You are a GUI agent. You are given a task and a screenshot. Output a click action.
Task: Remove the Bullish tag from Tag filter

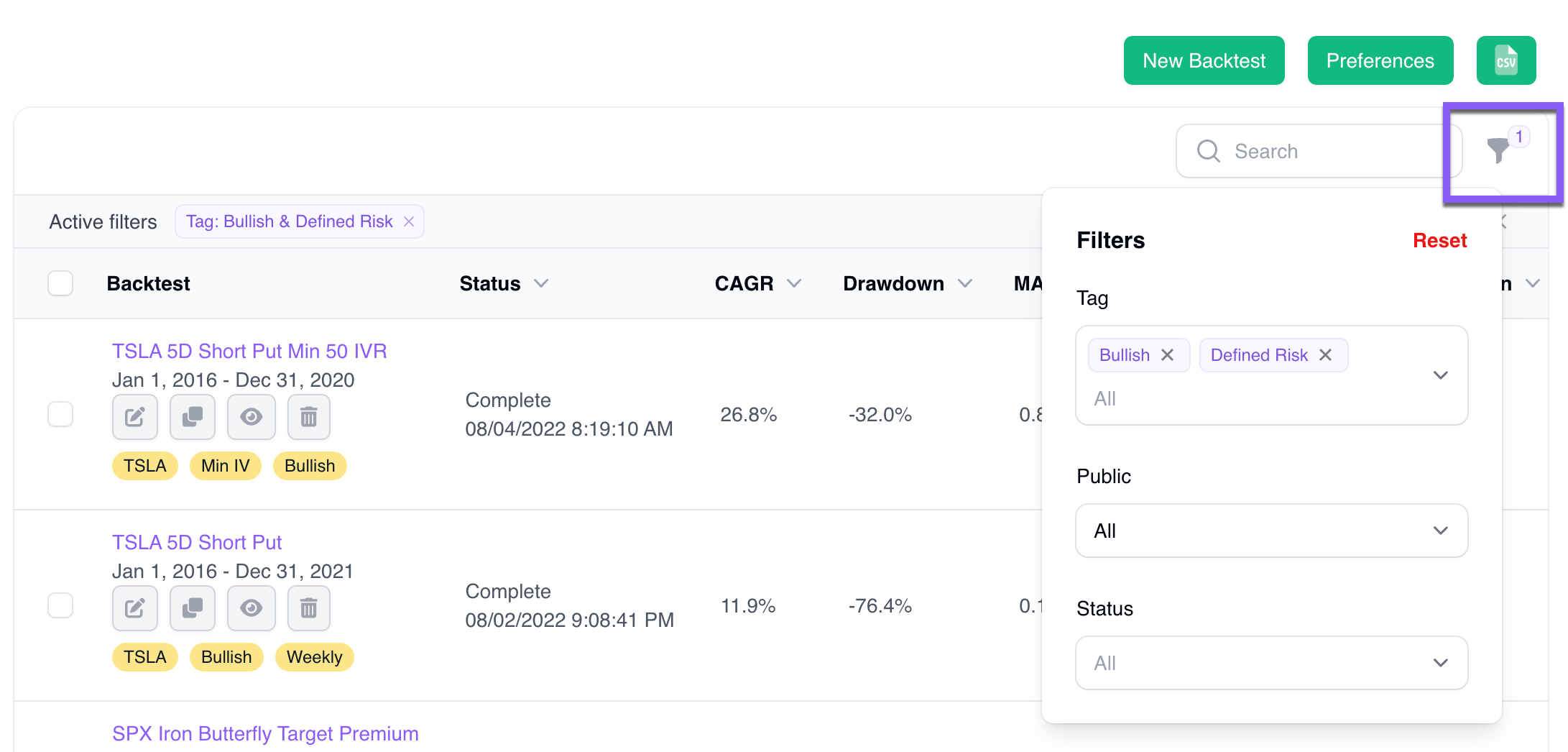click(1168, 355)
